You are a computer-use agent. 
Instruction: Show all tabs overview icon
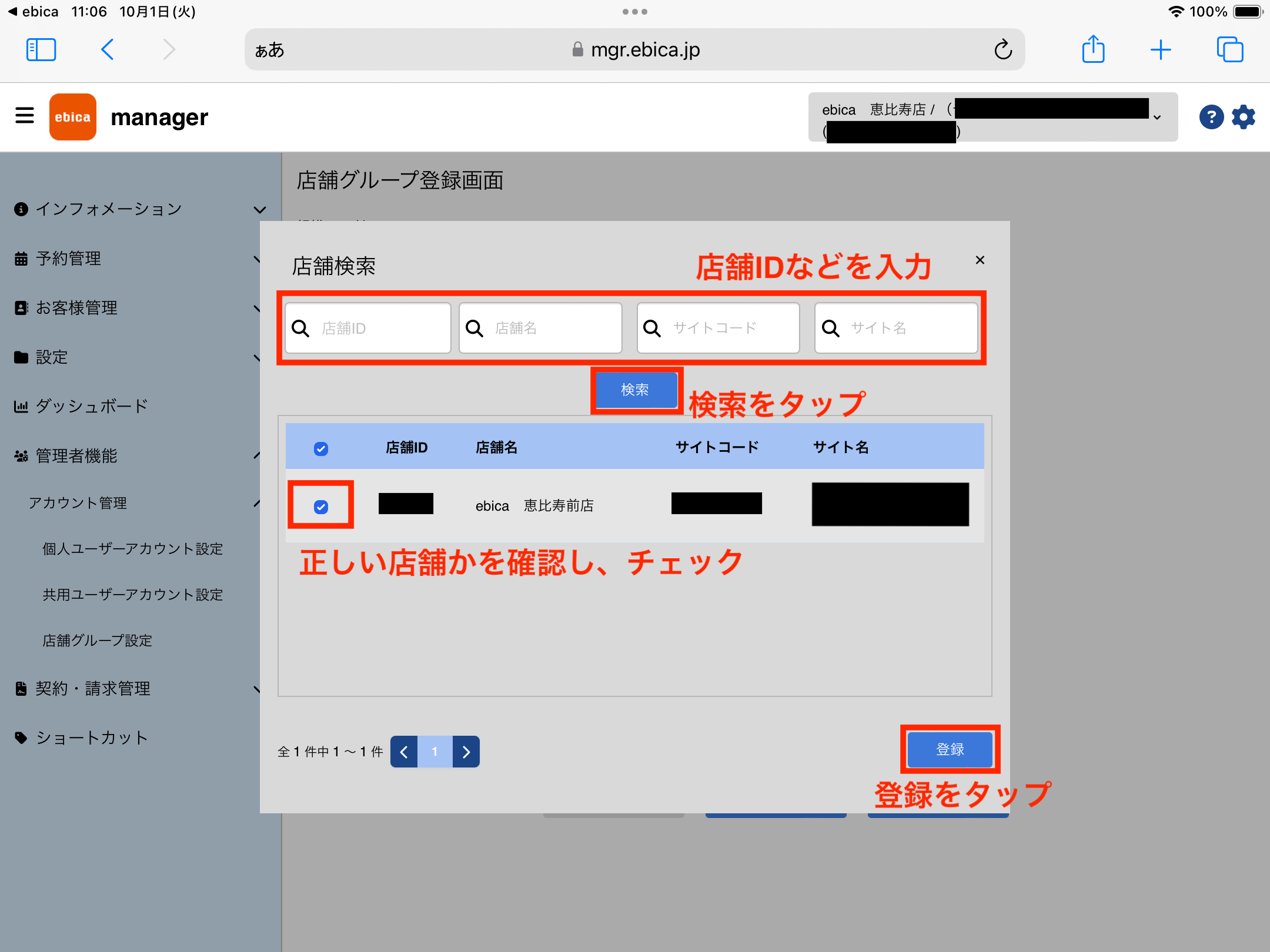point(1230,50)
